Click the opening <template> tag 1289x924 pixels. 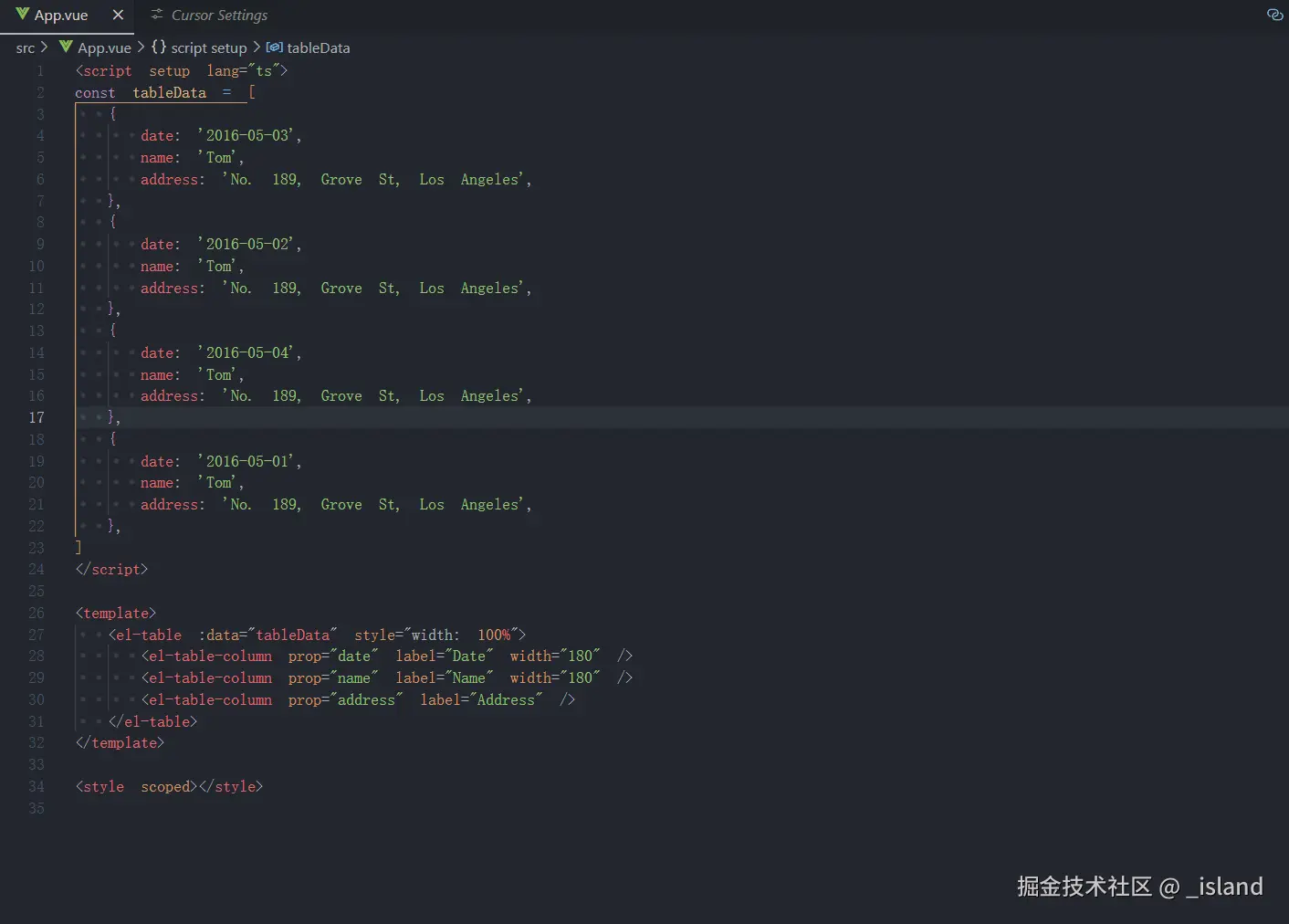[116, 614]
